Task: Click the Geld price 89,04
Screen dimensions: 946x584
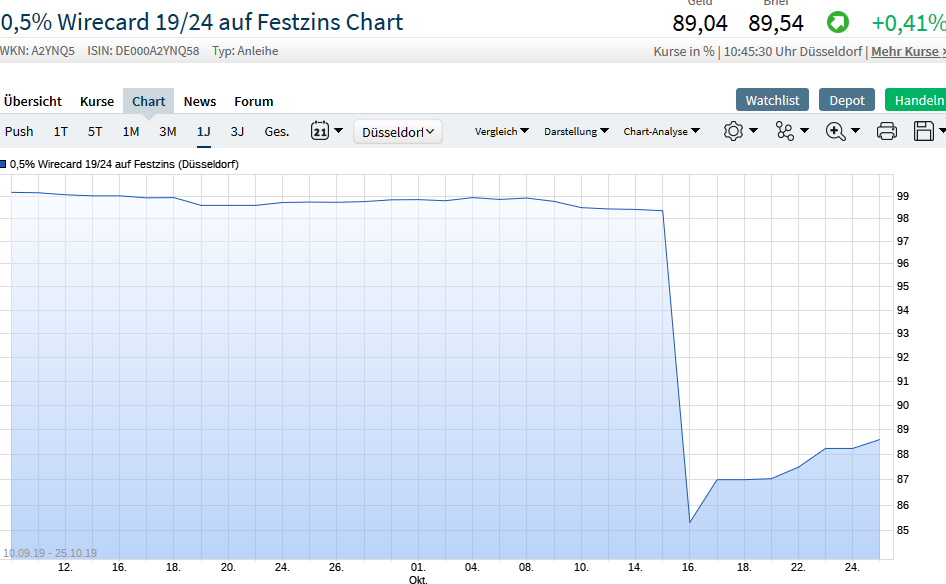Action: click(x=700, y=24)
